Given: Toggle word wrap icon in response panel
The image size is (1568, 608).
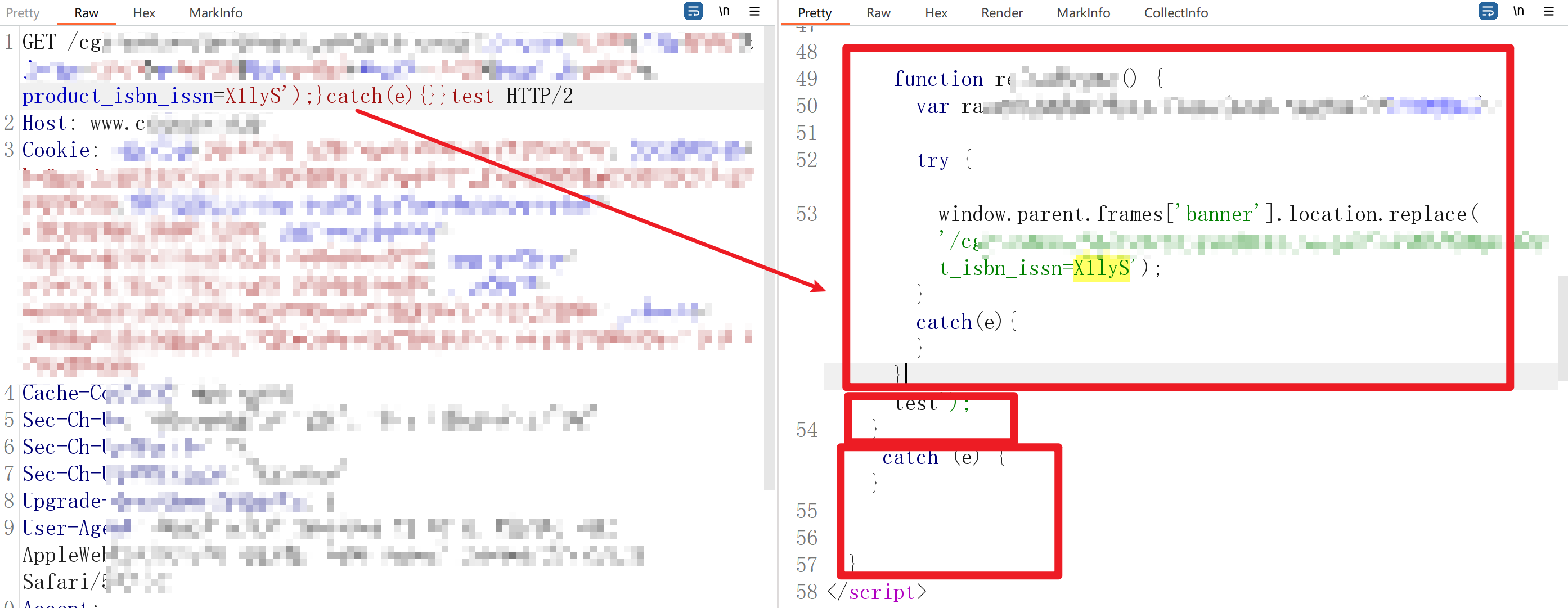Looking at the screenshot, I should pyautogui.click(x=1488, y=11).
